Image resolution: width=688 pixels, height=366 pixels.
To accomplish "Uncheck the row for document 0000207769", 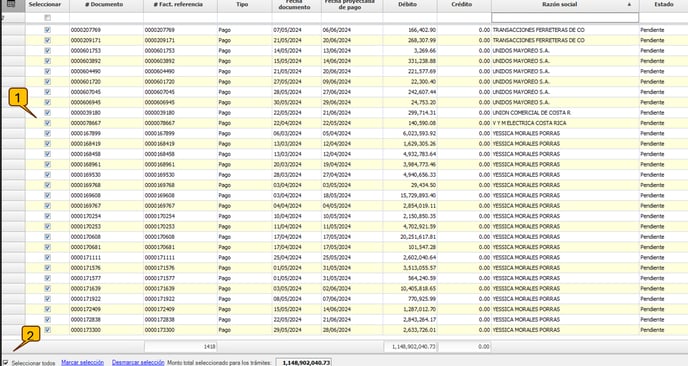I will 47,30.
